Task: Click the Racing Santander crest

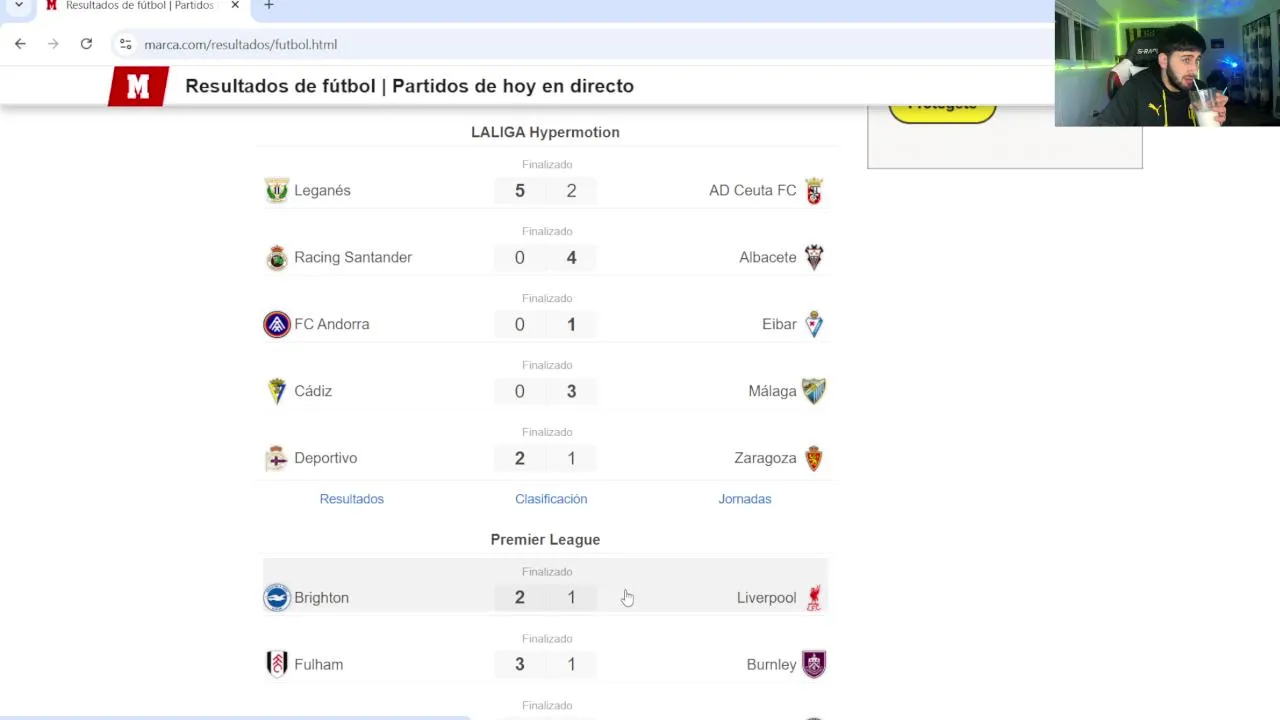Action: coord(277,257)
